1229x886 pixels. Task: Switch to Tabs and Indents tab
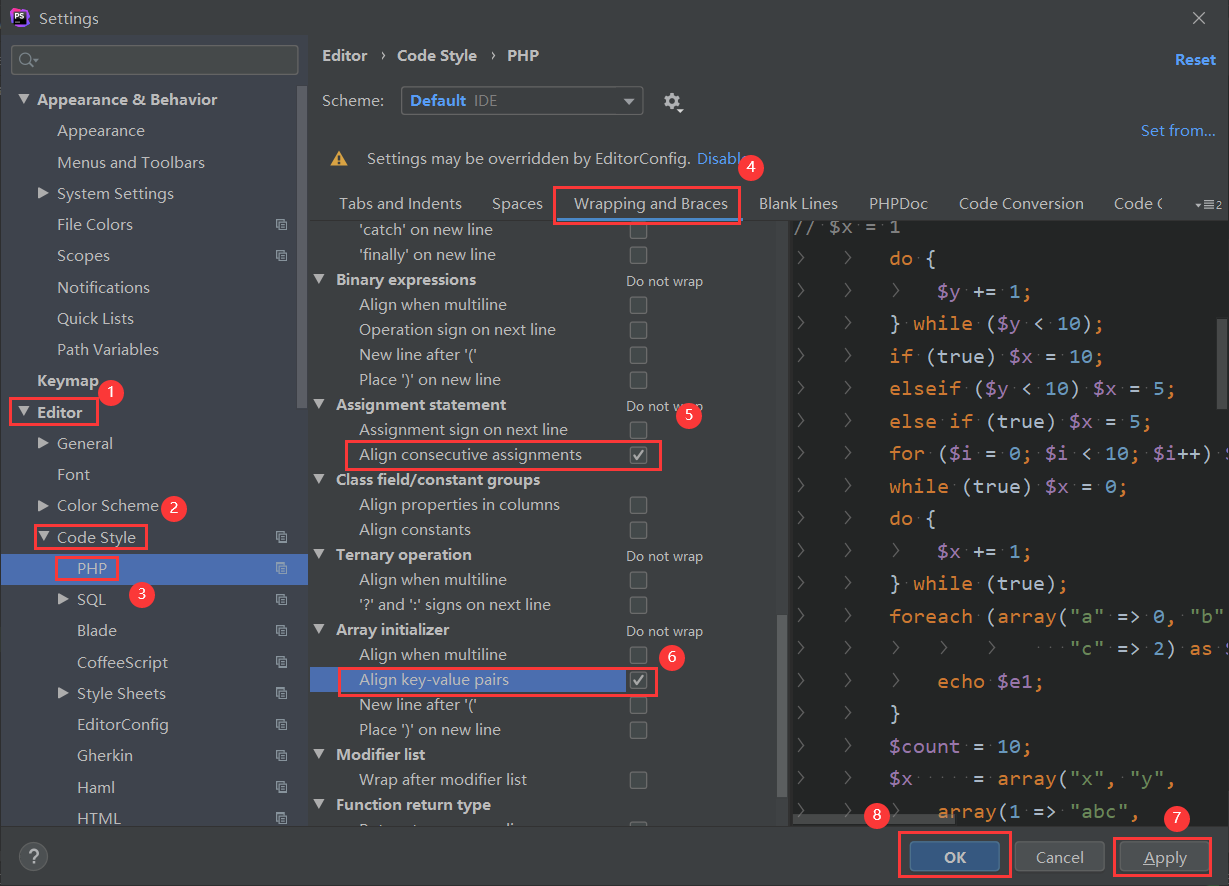(x=400, y=204)
